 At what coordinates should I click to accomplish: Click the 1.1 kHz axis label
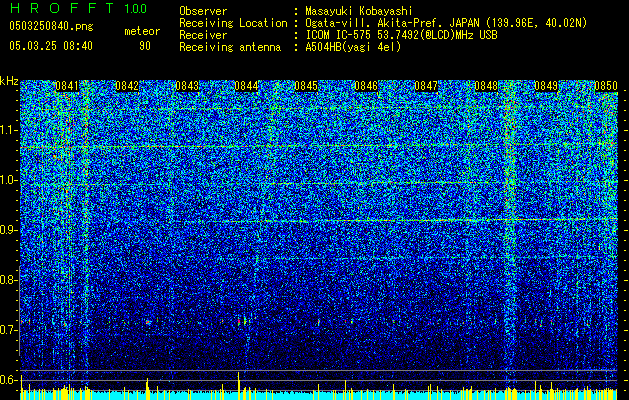tap(9, 130)
